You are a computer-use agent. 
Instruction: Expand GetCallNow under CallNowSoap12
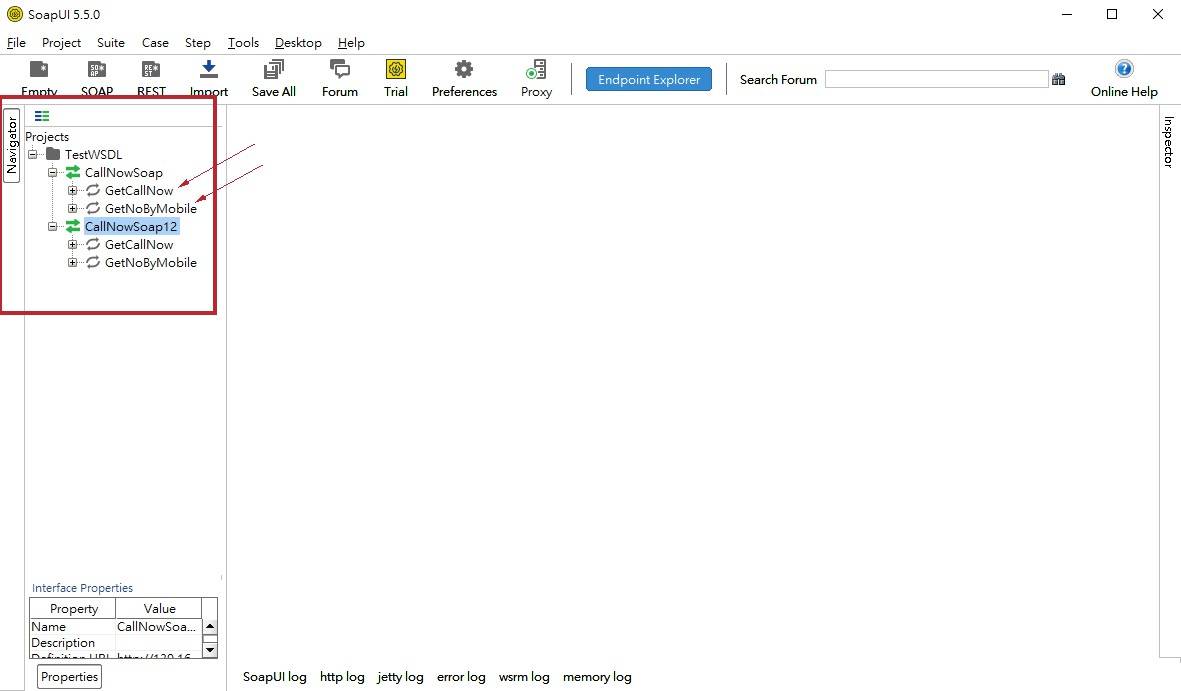72,244
